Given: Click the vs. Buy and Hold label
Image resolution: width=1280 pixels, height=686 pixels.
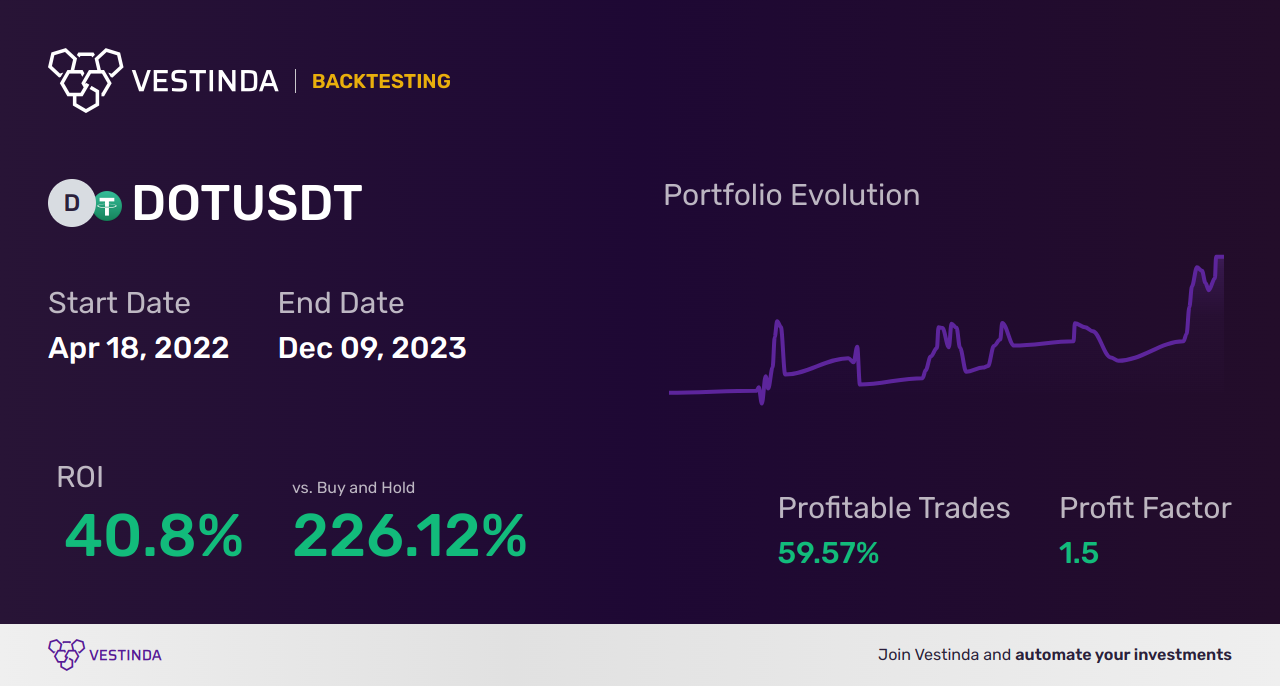Looking at the screenshot, I should pos(353,488).
